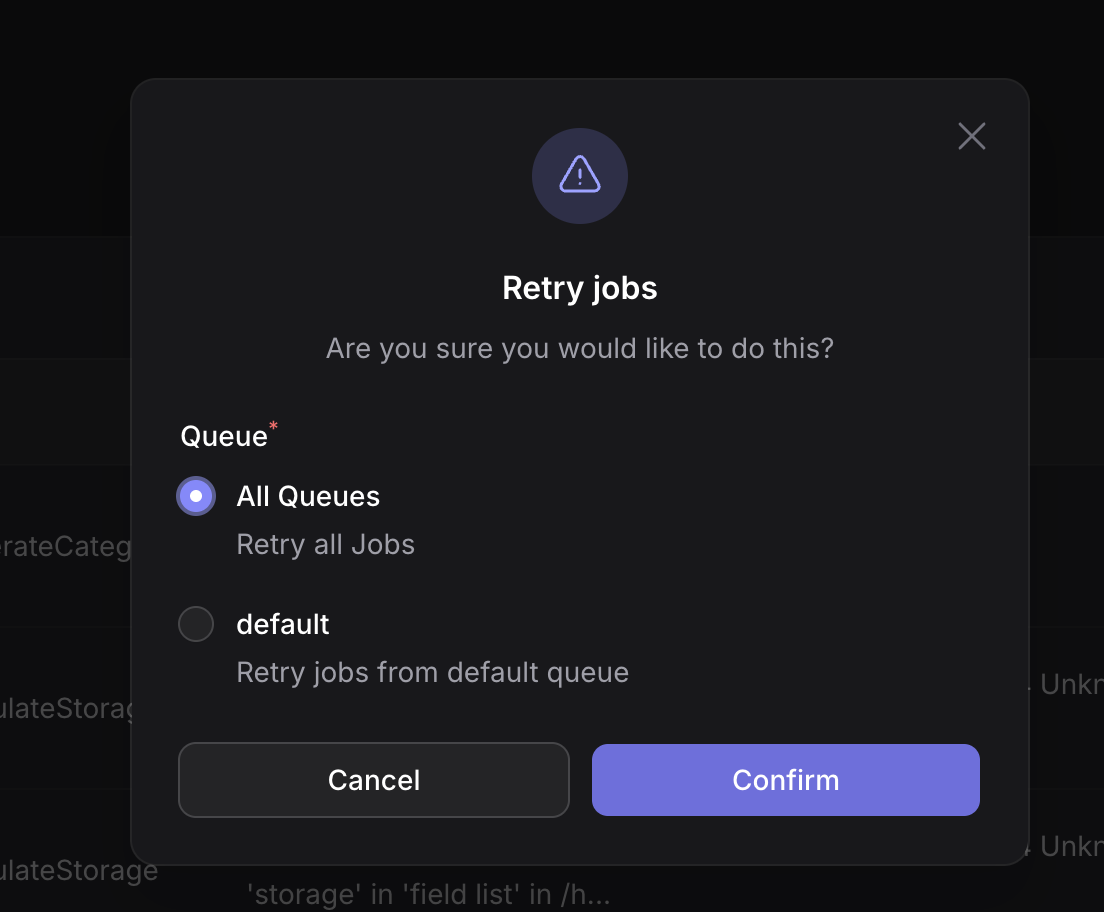Image resolution: width=1104 pixels, height=912 pixels.
Task: Click the 'Are you sure' confirmation message
Action: [x=579, y=348]
